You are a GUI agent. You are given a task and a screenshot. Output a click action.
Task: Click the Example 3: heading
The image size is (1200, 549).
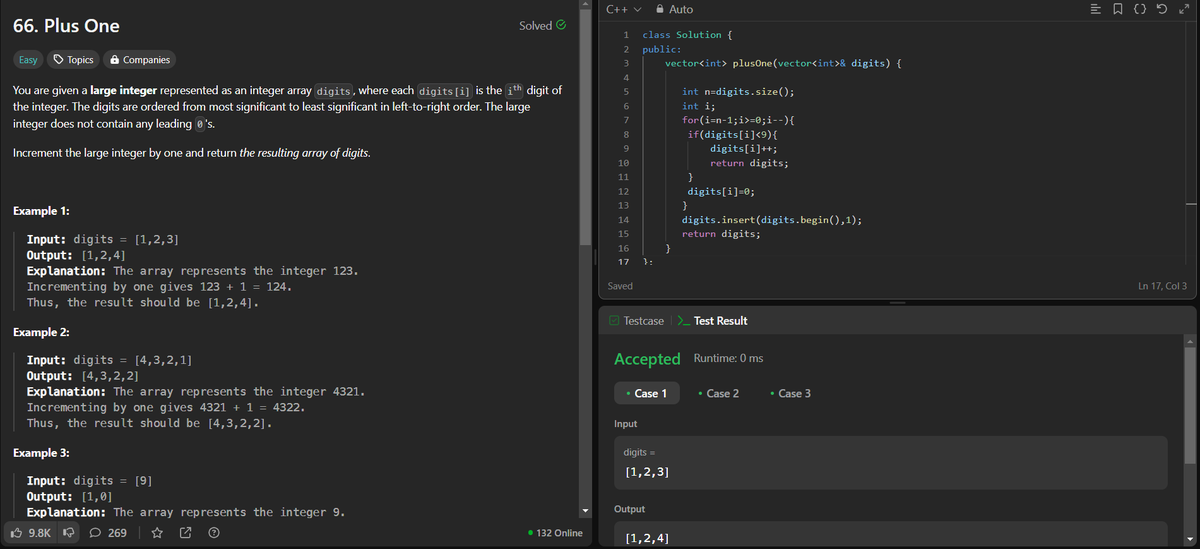coord(41,453)
